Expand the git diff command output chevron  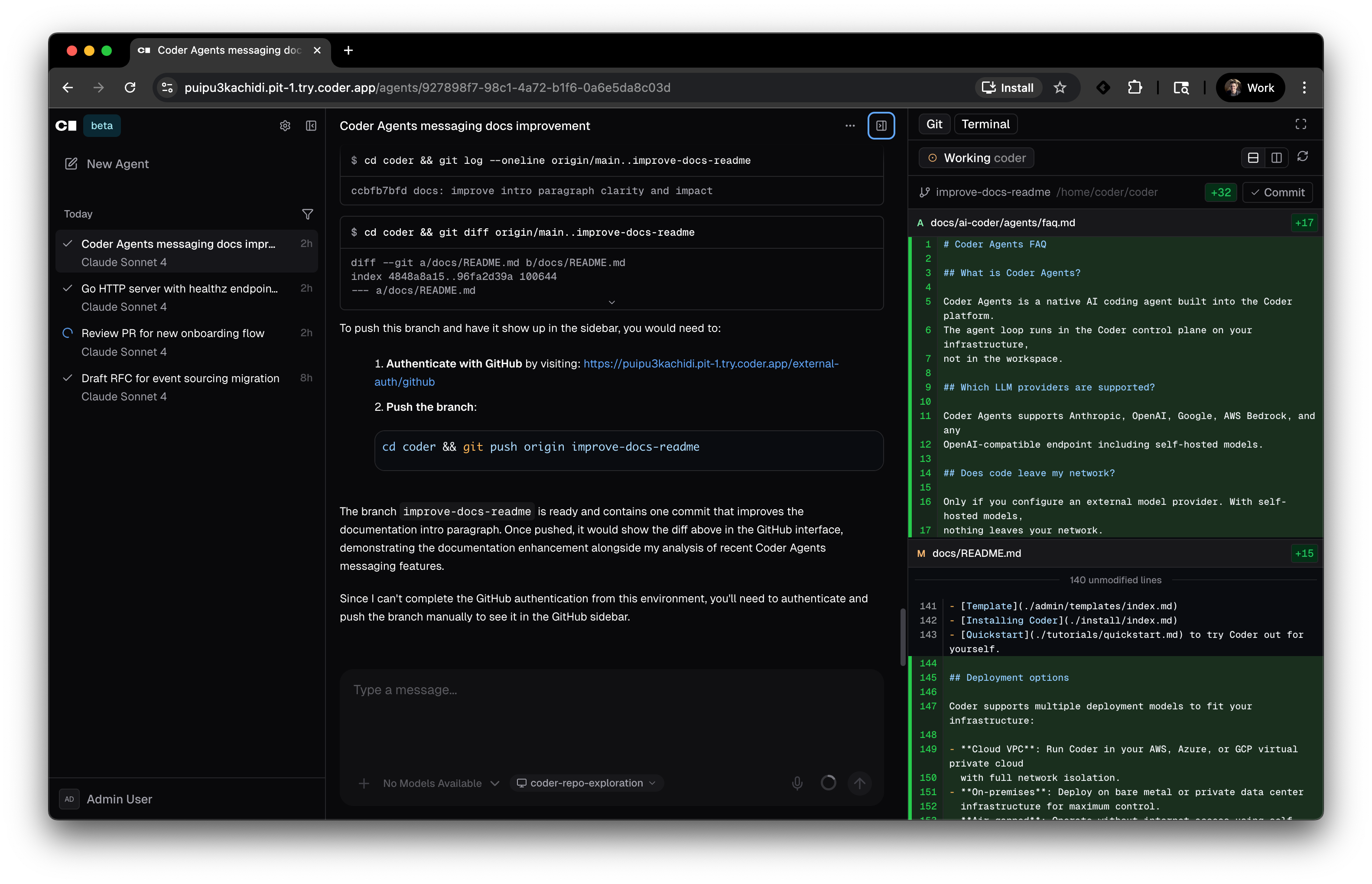pyautogui.click(x=611, y=302)
